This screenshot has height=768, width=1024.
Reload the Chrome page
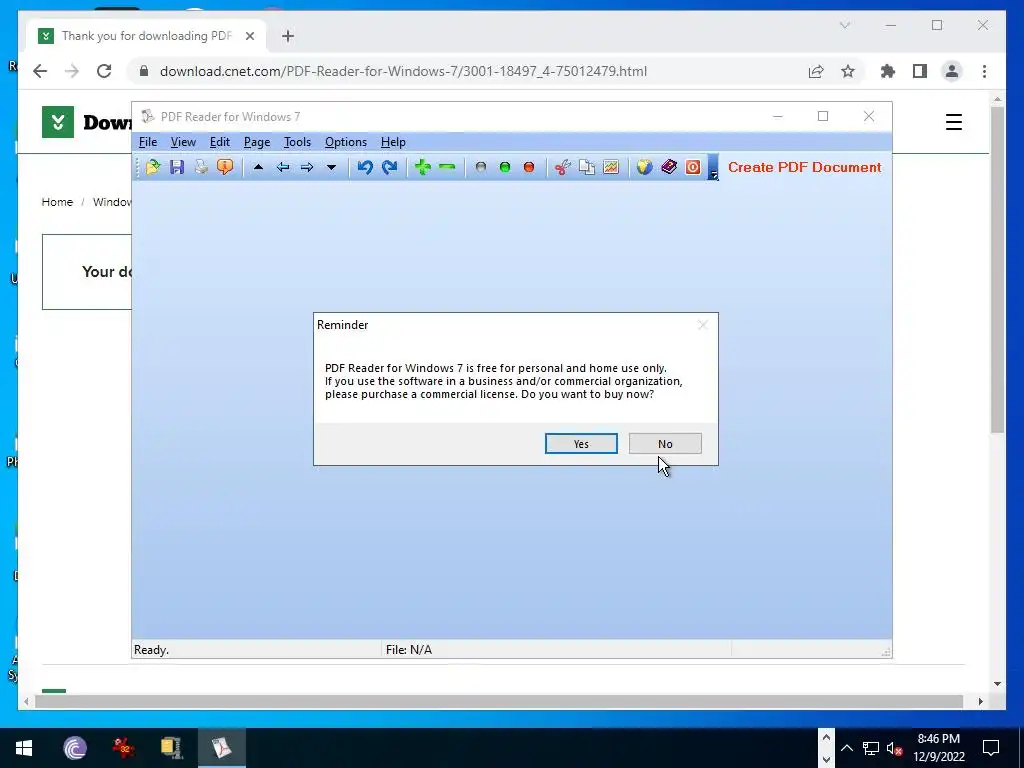click(x=104, y=71)
